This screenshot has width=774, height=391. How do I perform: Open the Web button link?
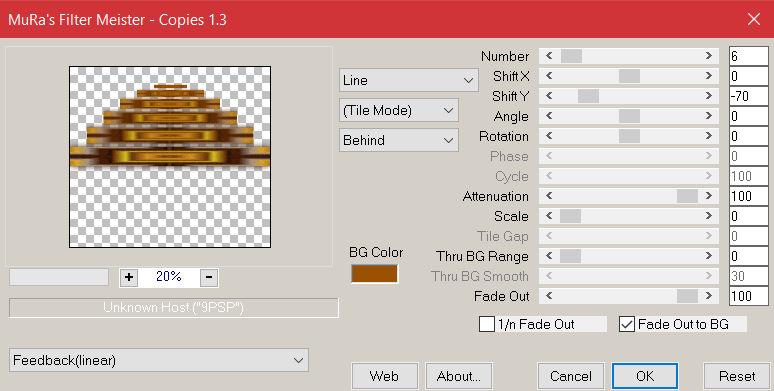point(384,376)
